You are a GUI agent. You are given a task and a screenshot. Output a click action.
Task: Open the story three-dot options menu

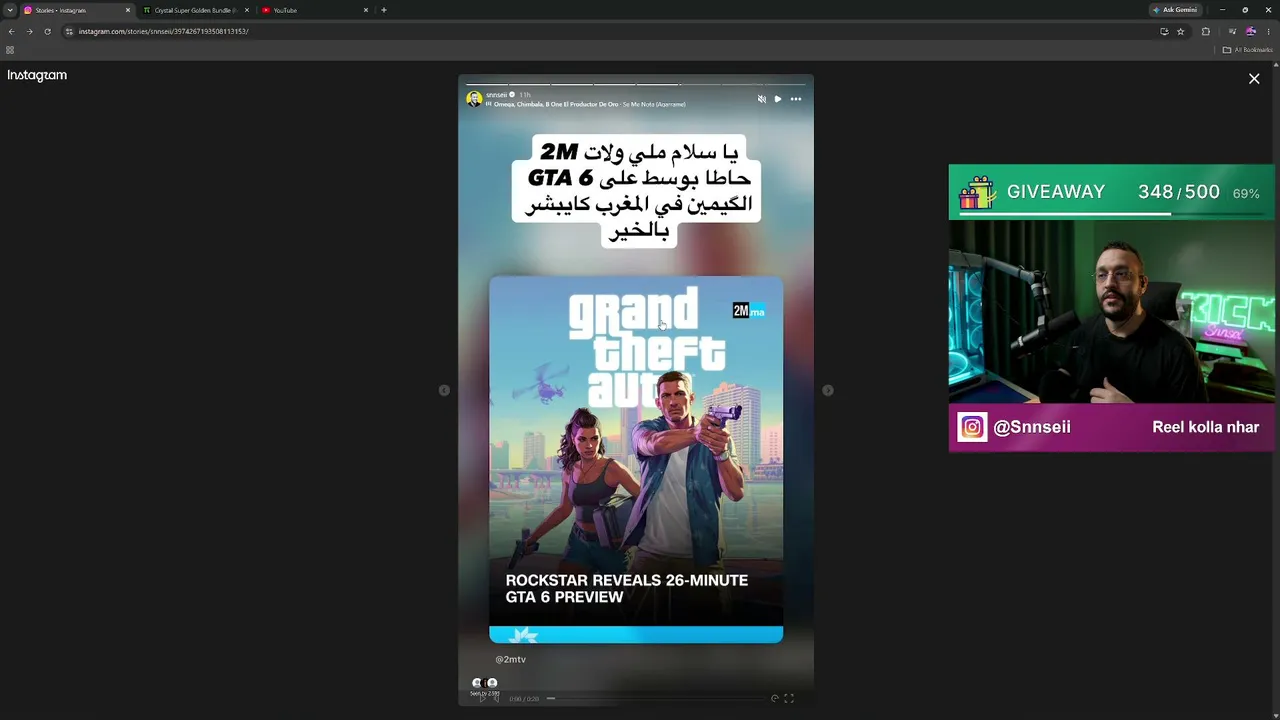[796, 99]
